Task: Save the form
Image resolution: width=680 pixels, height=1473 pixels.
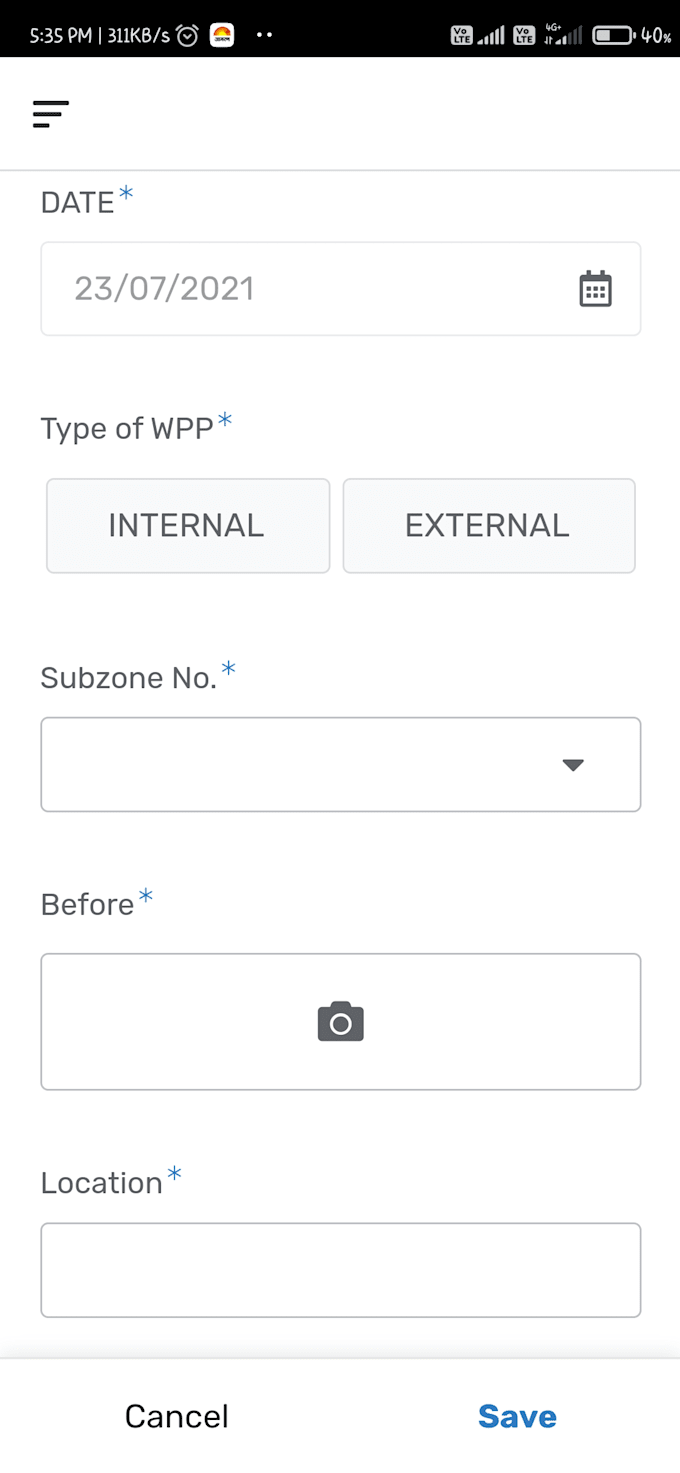Action: tap(517, 1416)
